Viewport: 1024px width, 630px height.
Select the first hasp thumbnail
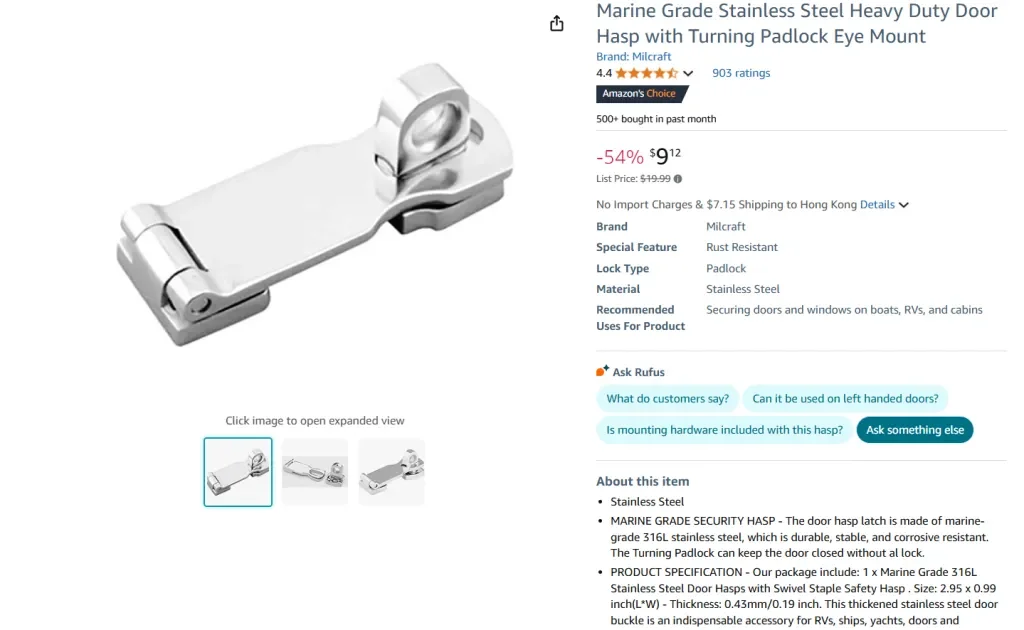pyautogui.click(x=238, y=472)
